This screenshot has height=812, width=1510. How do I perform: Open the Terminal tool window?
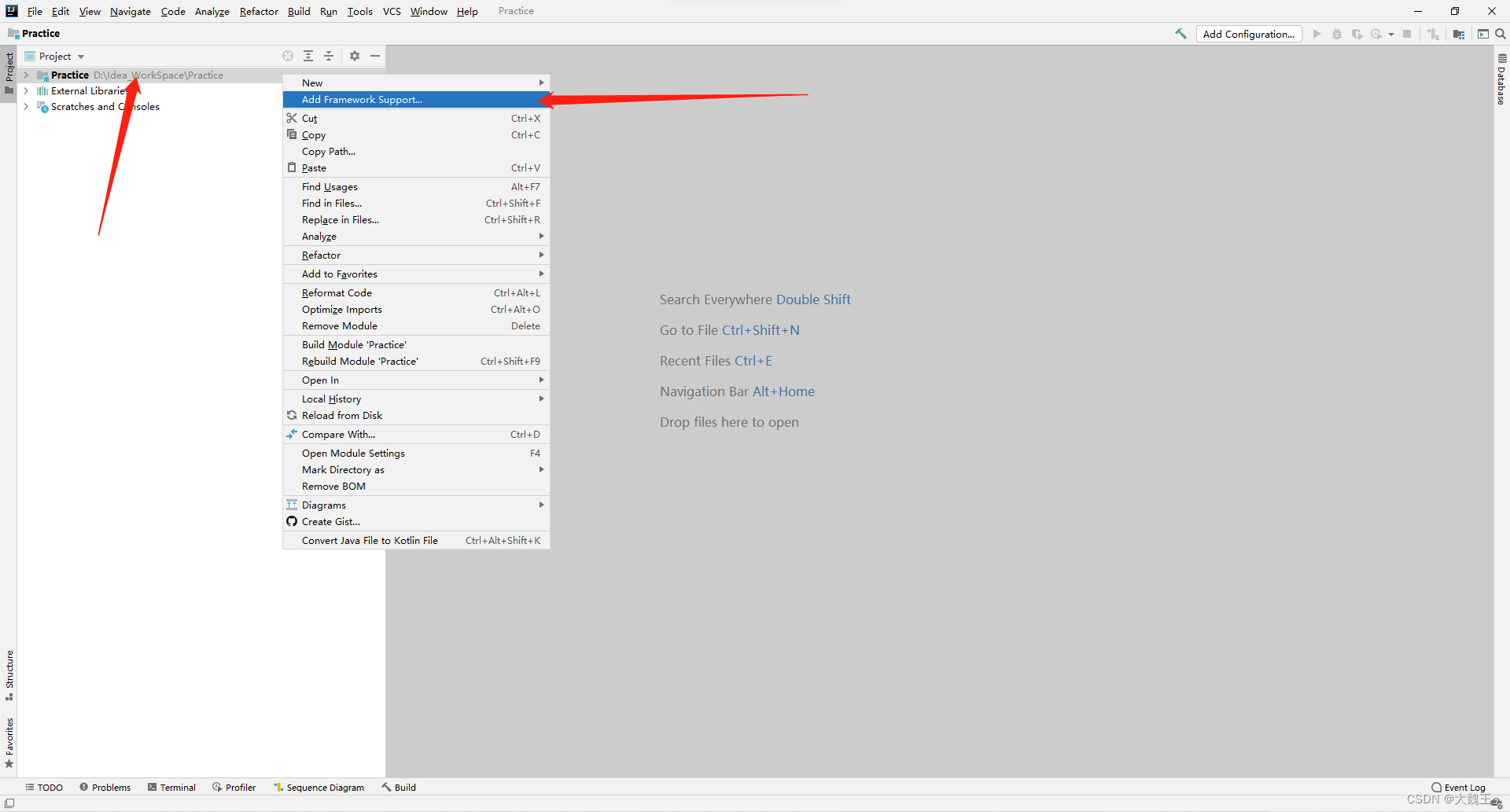[171, 788]
